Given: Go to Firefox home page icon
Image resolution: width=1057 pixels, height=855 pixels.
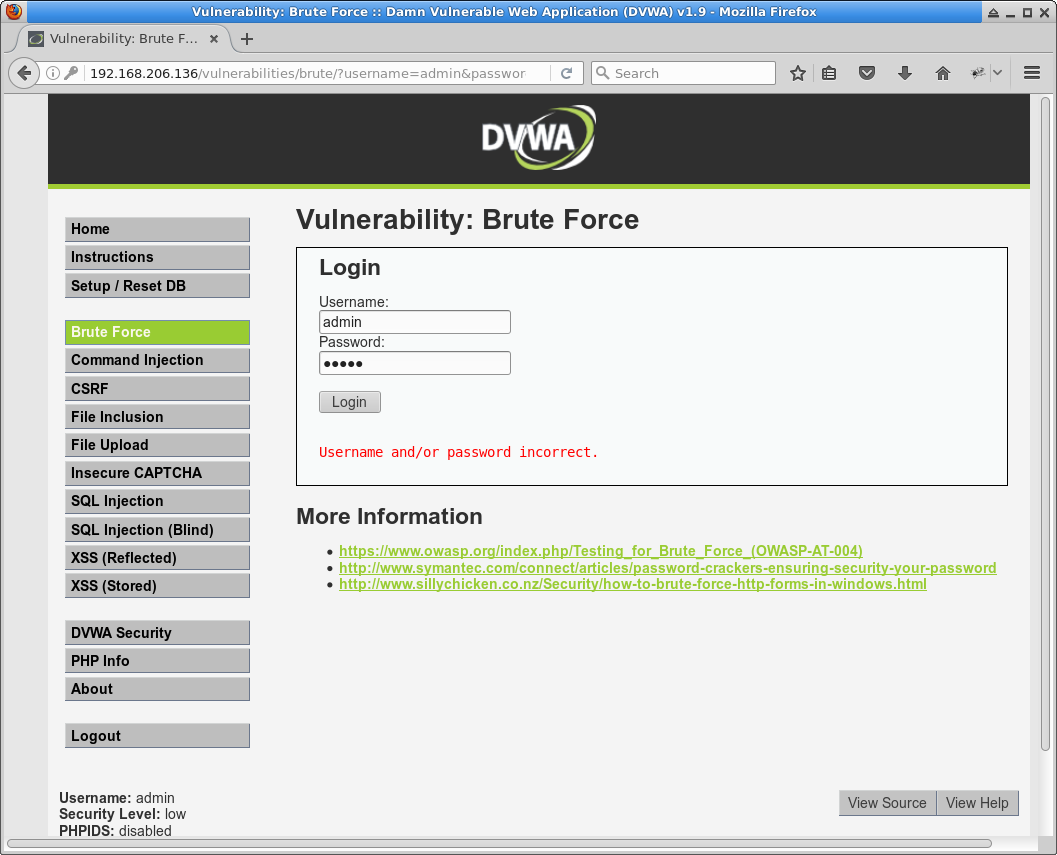Looking at the screenshot, I should click(942, 73).
